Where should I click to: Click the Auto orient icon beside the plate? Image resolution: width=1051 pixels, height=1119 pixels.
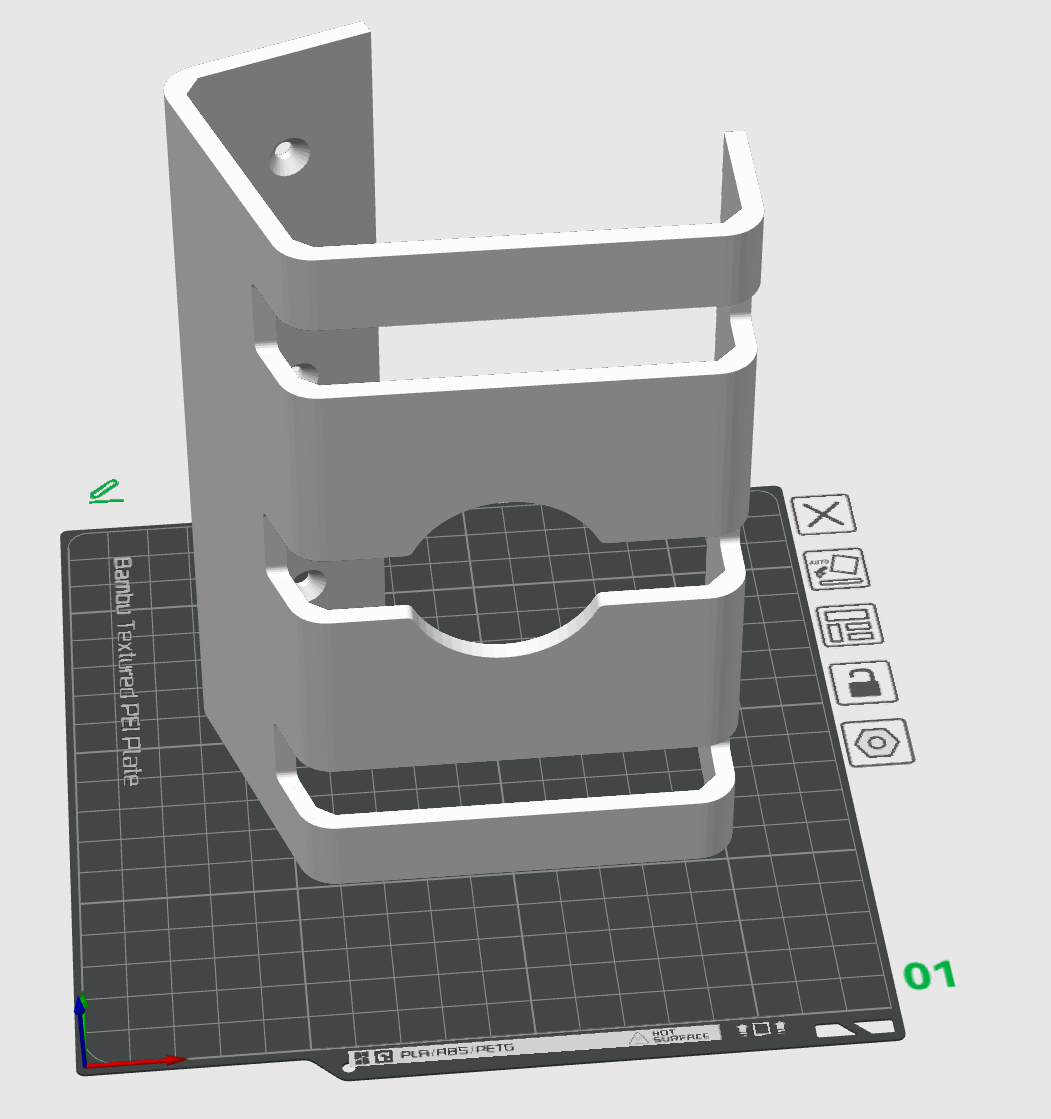pos(837,569)
